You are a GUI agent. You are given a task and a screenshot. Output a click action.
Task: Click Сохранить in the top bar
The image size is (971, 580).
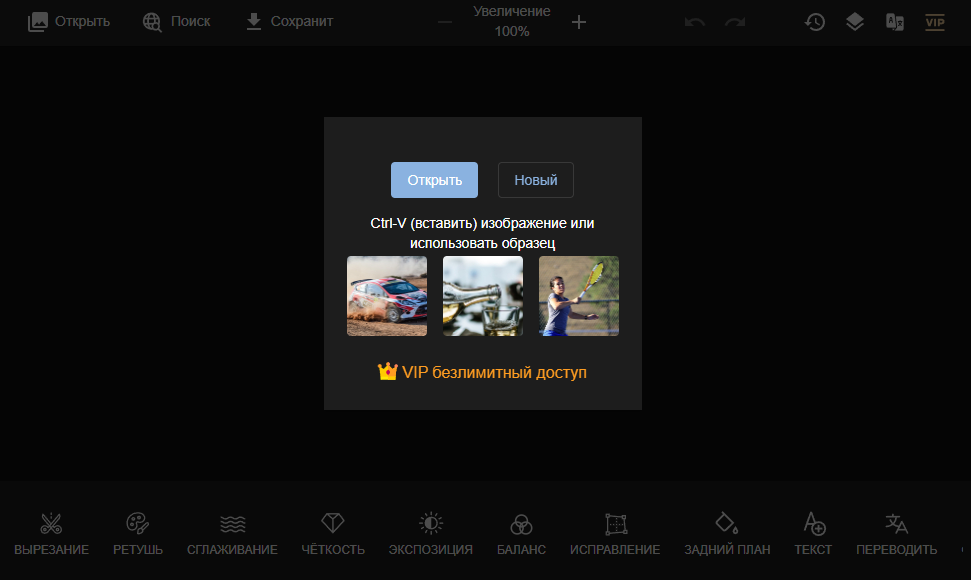(x=289, y=20)
